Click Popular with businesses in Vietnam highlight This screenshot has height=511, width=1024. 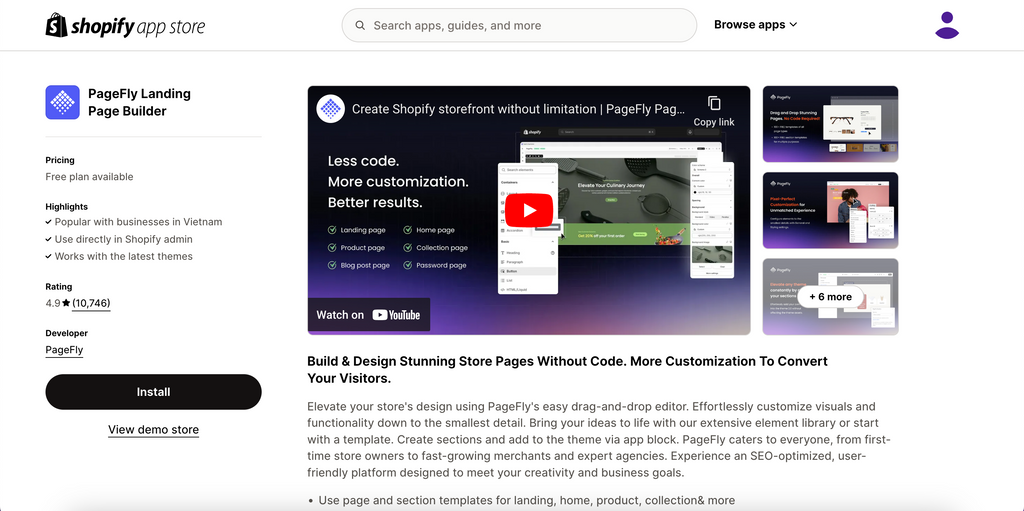pyautogui.click(x=138, y=222)
